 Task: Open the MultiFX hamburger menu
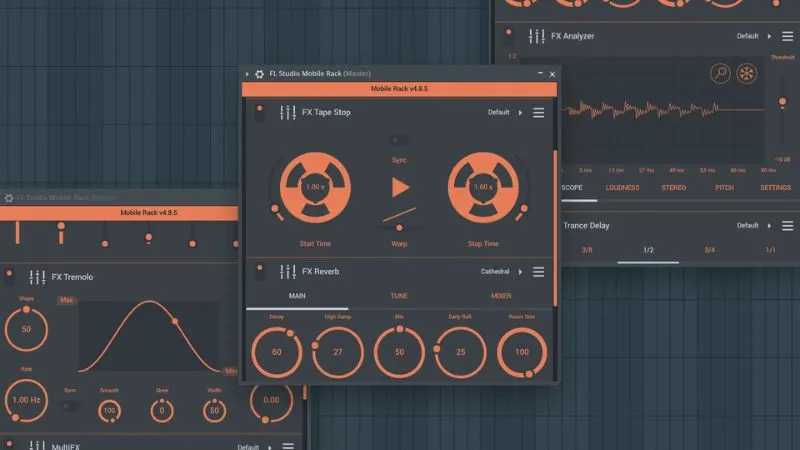[x=288, y=446]
